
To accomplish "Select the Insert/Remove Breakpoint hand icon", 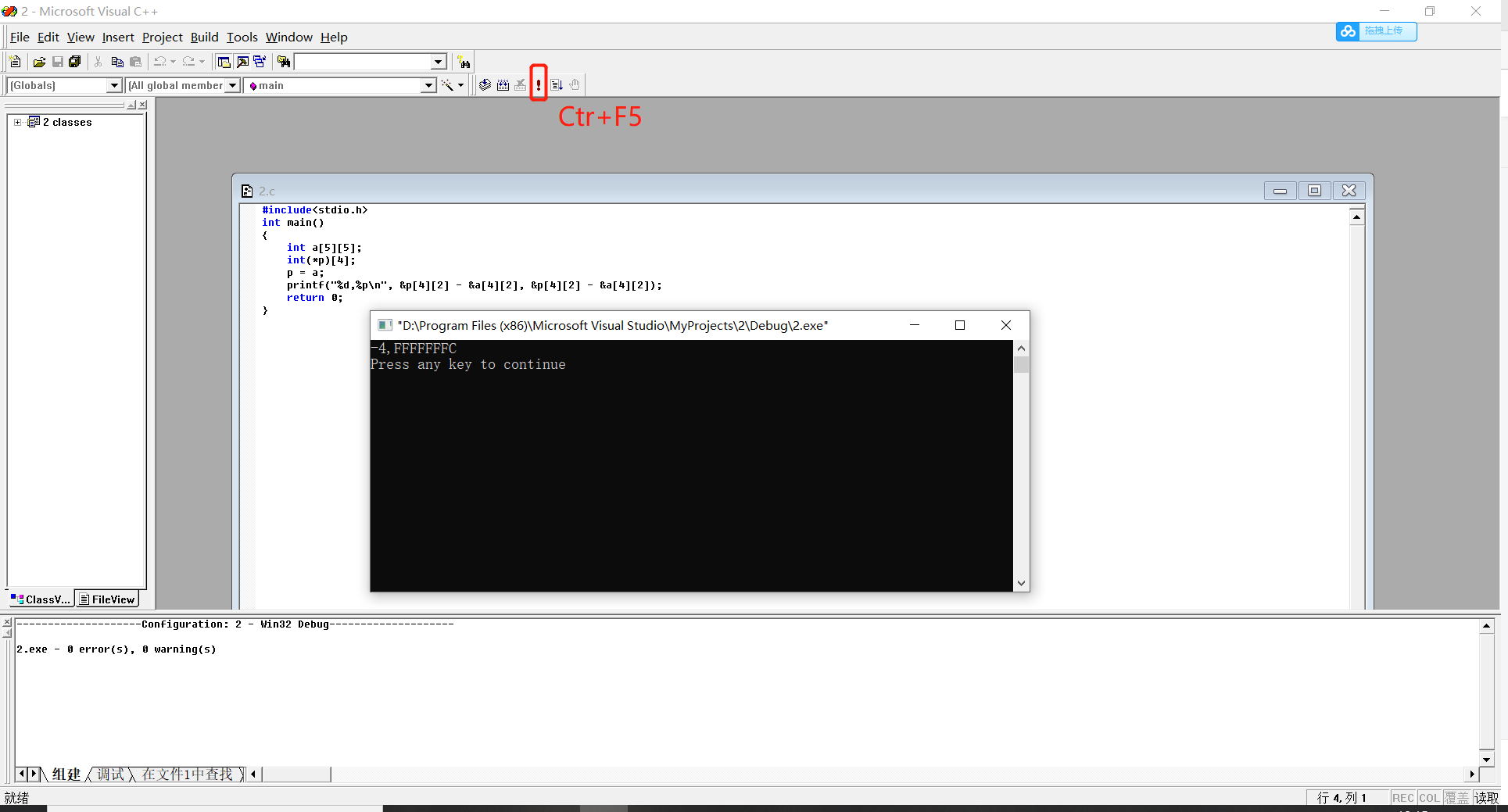I will 575,84.
